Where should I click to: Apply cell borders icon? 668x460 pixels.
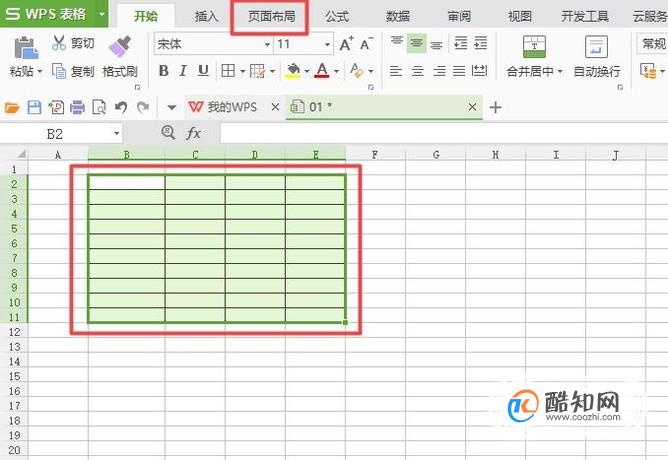[228, 71]
